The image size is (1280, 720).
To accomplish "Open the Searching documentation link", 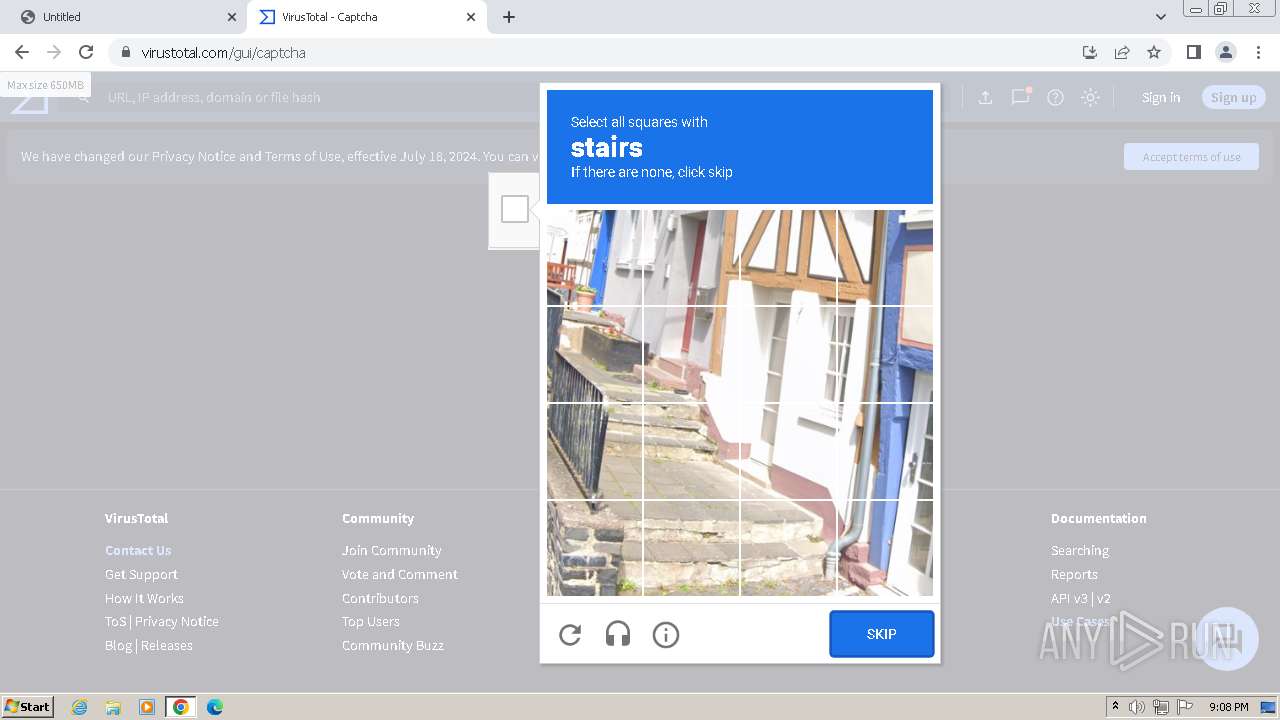I will [x=1080, y=550].
